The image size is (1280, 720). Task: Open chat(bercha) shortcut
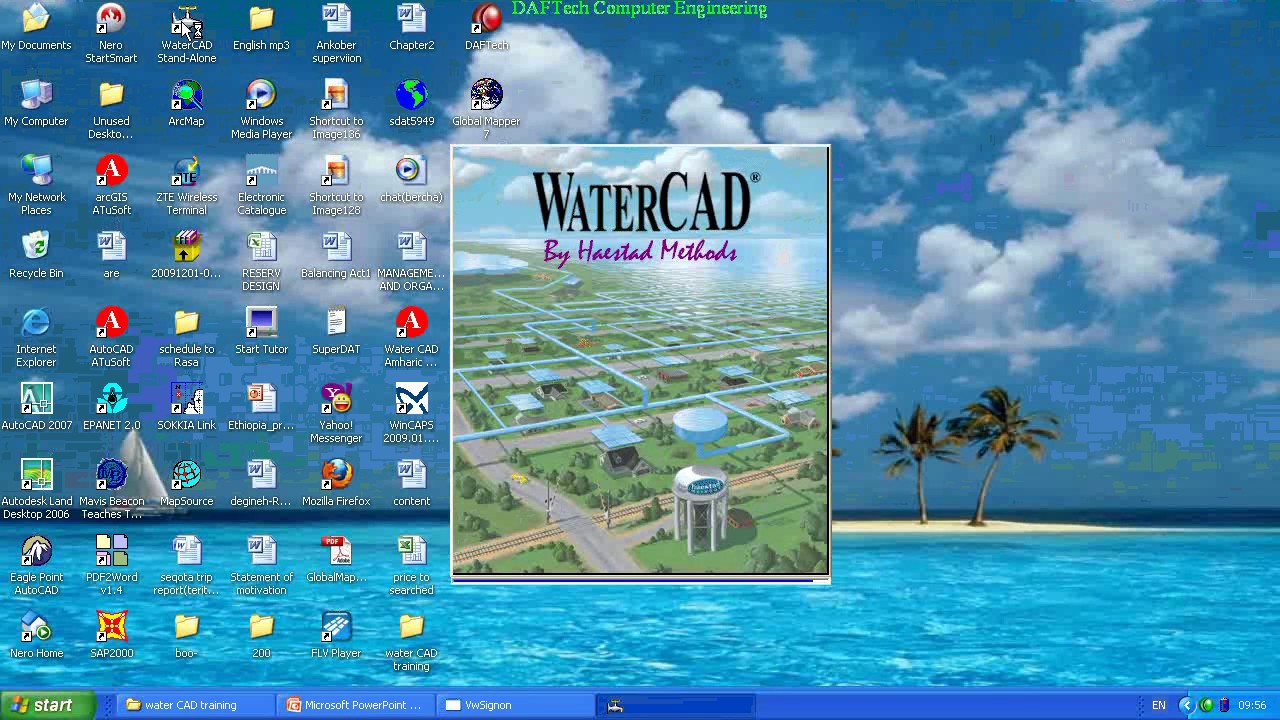coord(411,171)
